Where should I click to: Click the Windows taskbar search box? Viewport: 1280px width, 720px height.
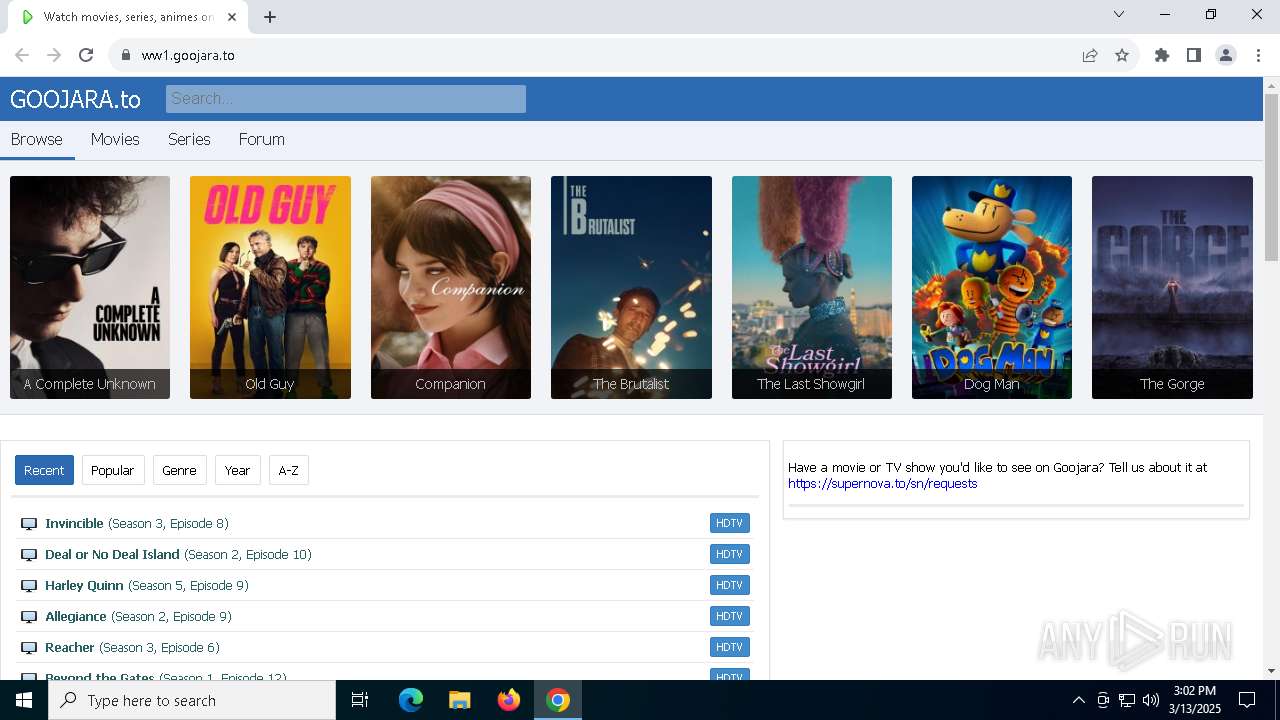click(x=192, y=700)
